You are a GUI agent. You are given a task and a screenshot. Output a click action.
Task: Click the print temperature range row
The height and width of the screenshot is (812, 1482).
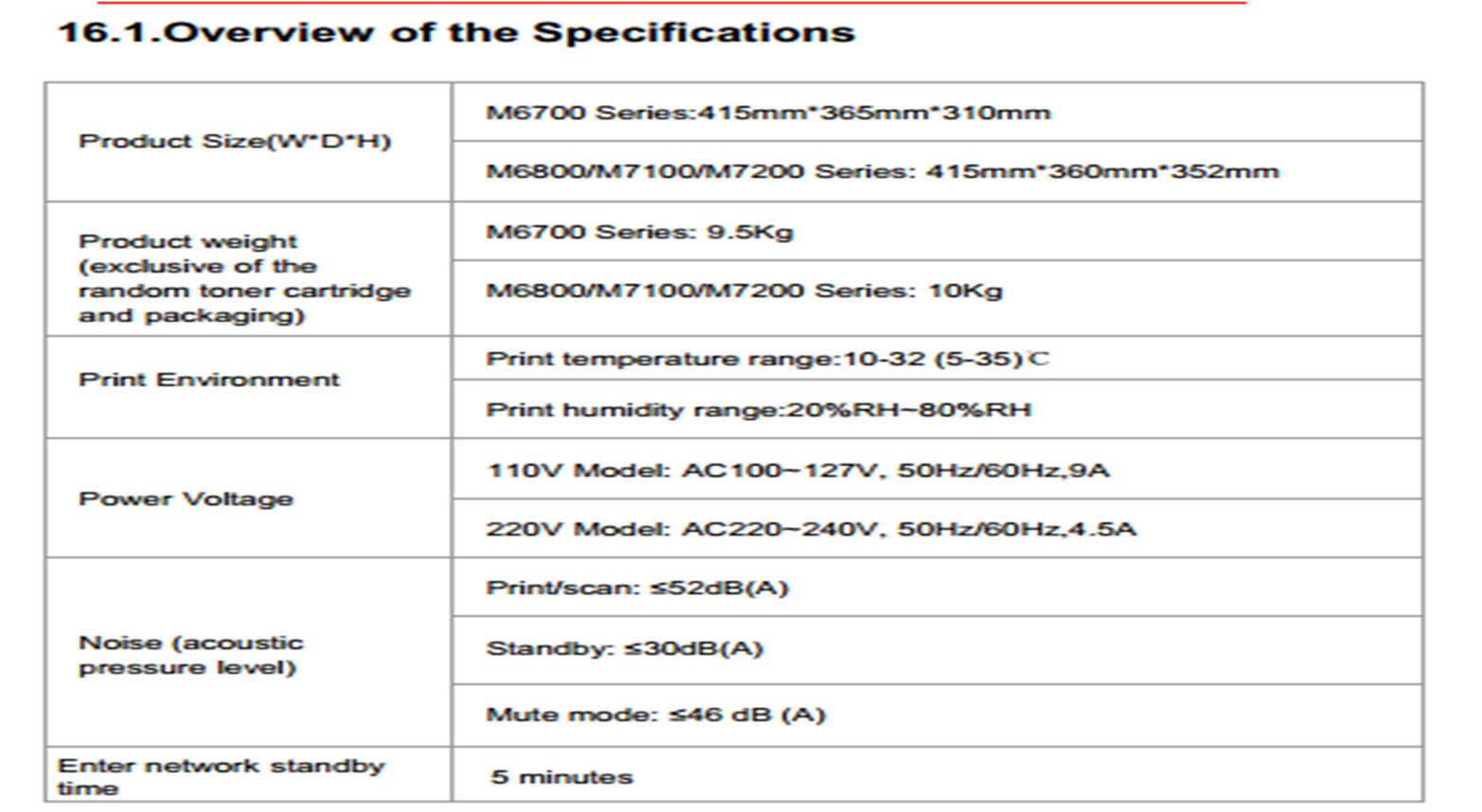(937, 359)
